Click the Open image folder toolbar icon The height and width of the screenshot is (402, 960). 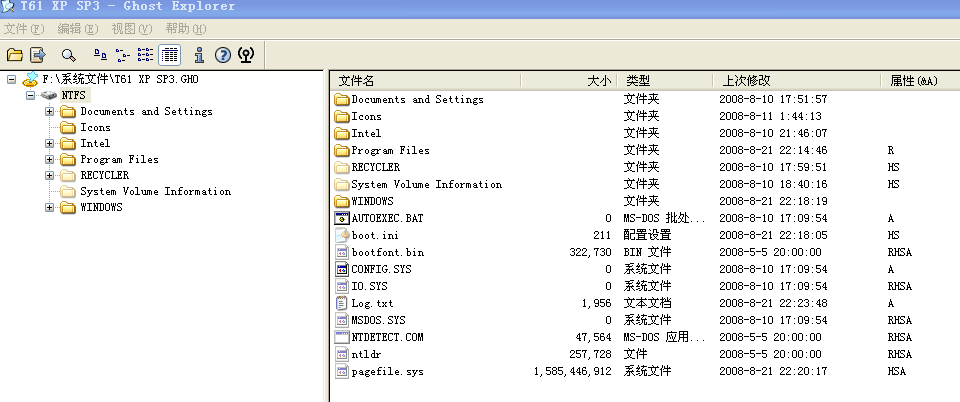pyautogui.click(x=15, y=55)
